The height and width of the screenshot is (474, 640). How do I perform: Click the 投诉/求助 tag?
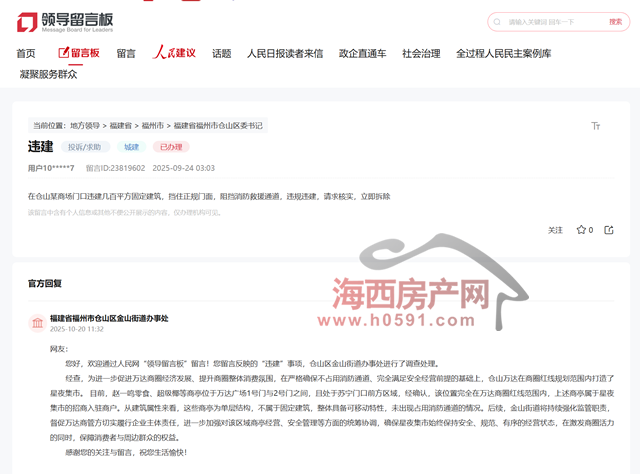[85, 147]
